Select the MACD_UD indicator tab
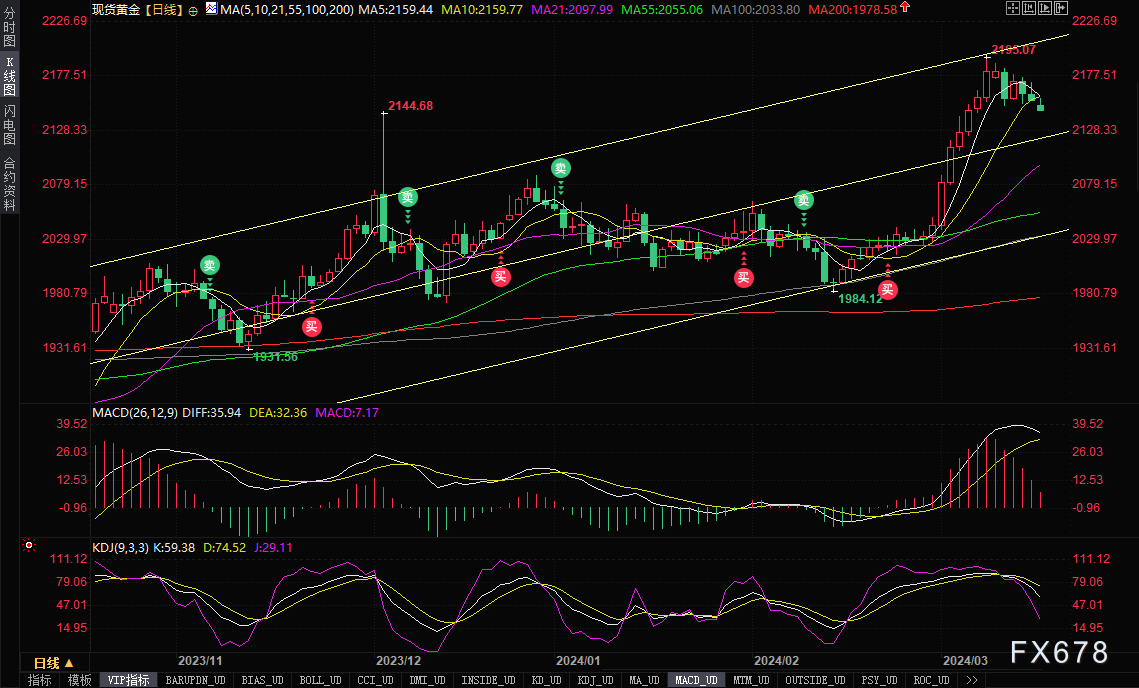1139x688 pixels. [x=697, y=680]
